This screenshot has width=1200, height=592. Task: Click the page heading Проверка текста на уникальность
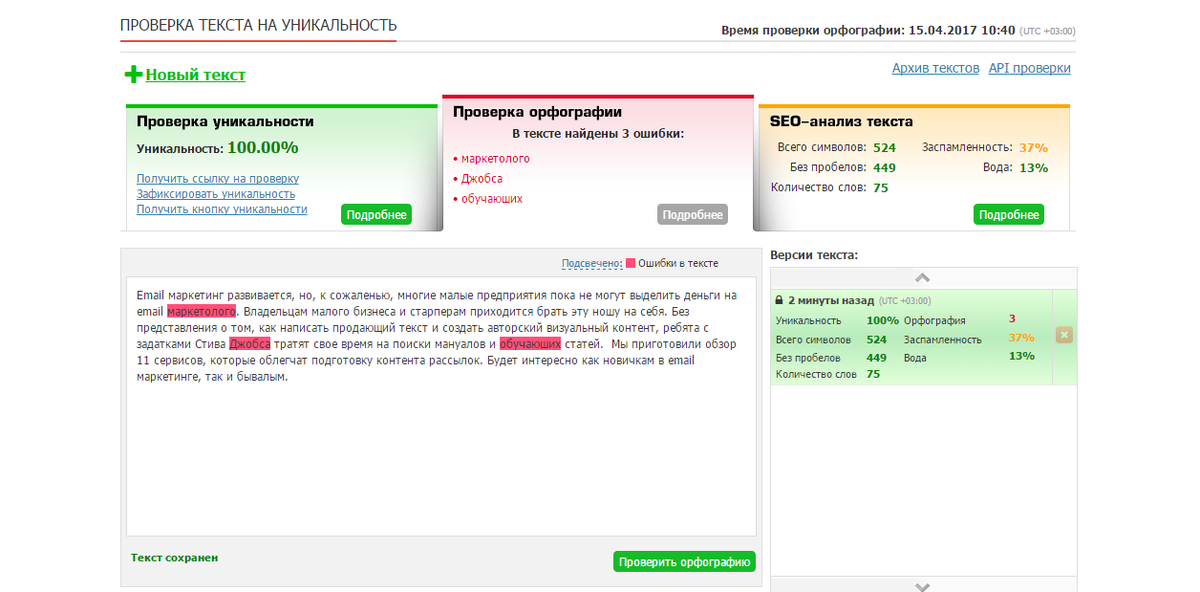click(x=258, y=24)
